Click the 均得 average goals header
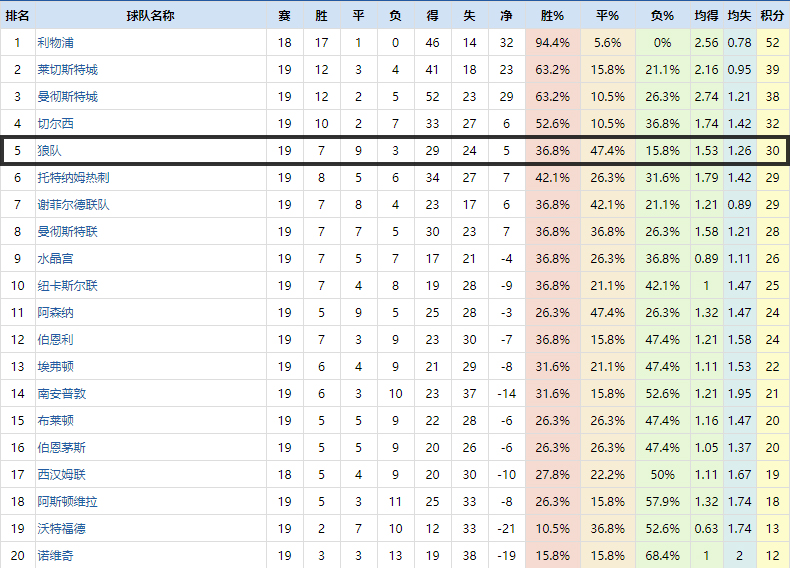790x568 pixels. coord(706,16)
